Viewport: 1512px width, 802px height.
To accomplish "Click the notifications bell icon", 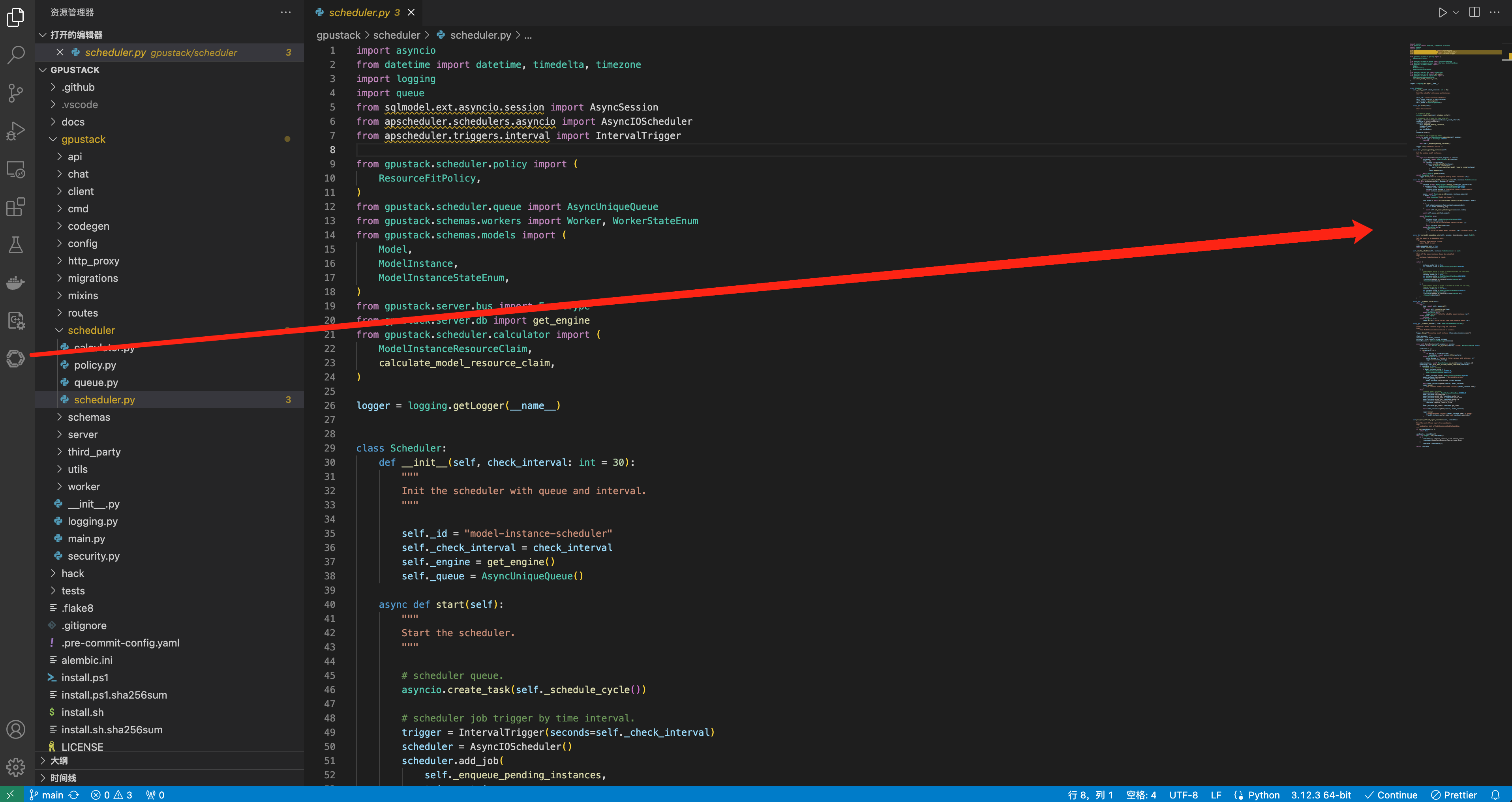I will [x=1495, y=795].
